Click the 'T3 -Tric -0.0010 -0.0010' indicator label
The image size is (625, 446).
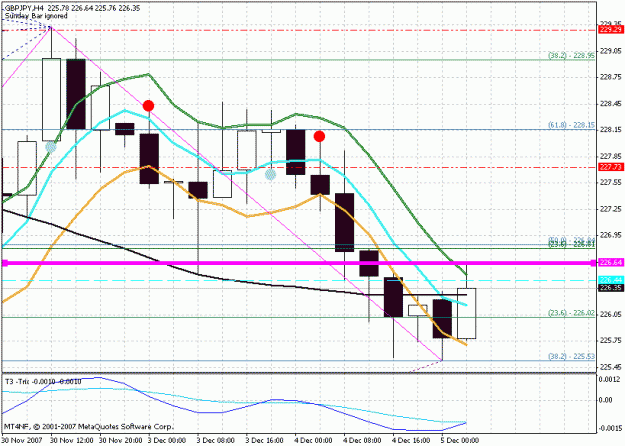coord(43,382)
